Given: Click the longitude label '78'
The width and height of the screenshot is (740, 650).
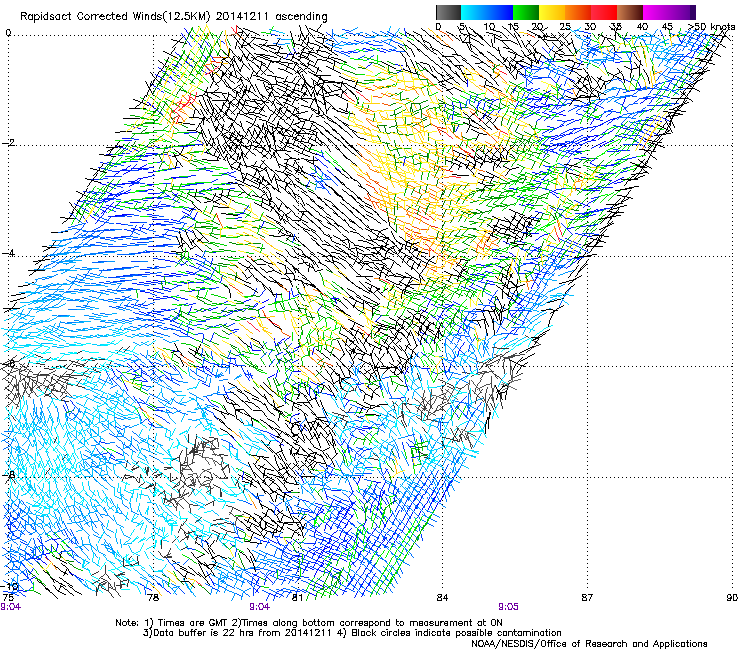Looking at the screenshot, I should [152, 598].
